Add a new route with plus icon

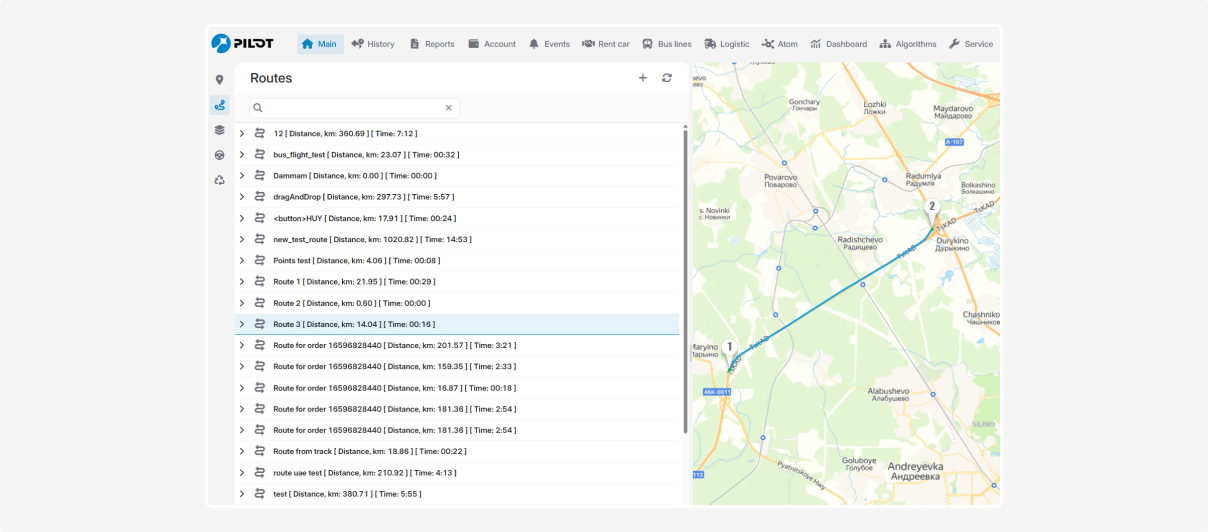[643, 78]
